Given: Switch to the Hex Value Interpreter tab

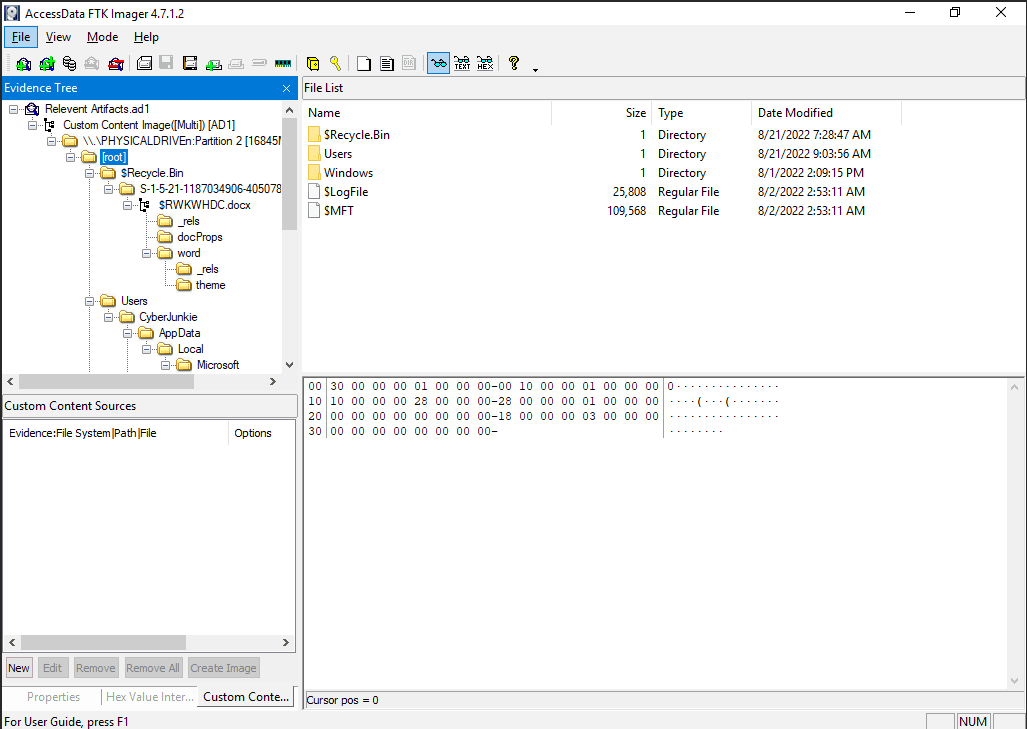Looking at the screenshot, I should (150, 697).
